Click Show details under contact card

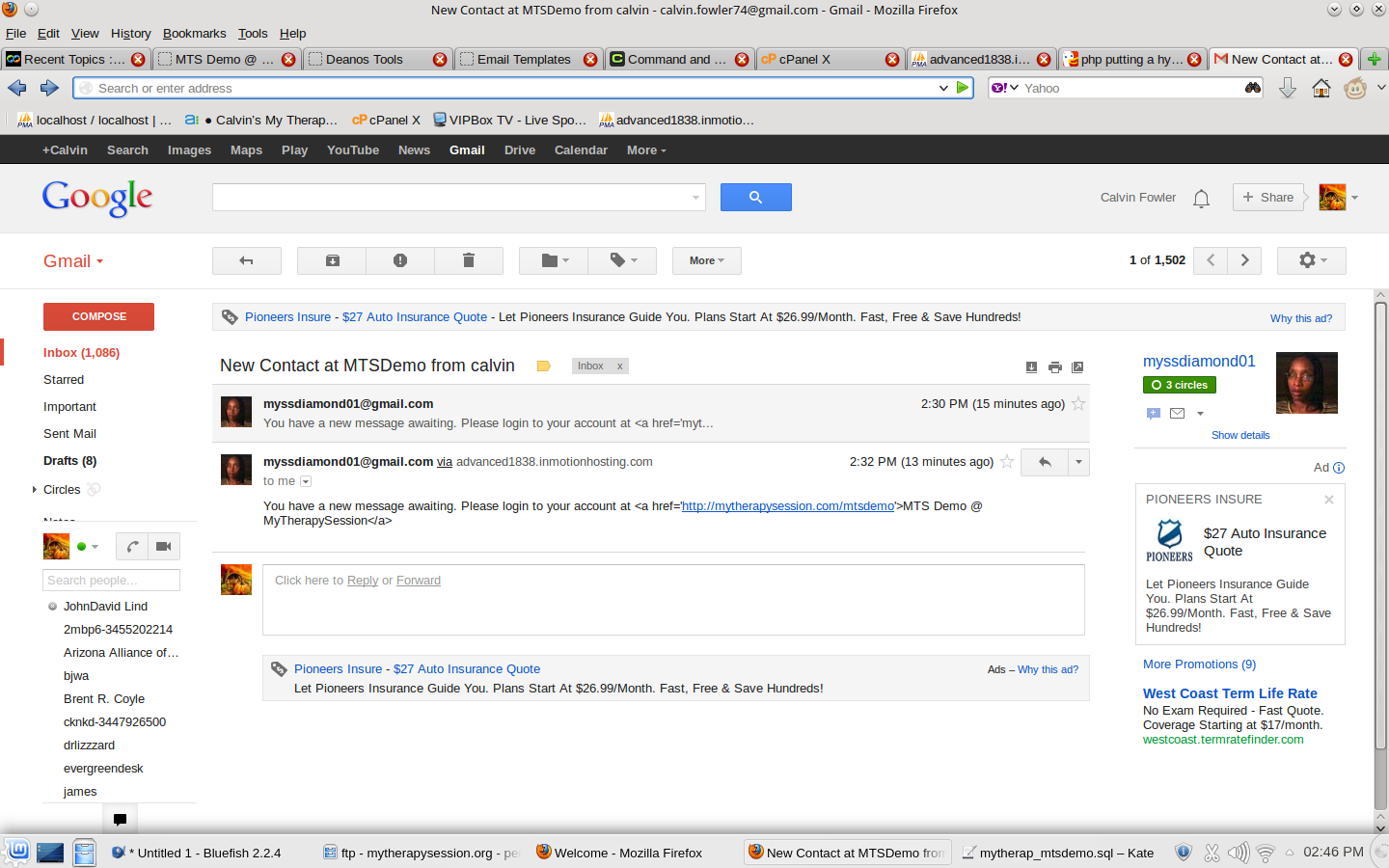(1240, 436)
